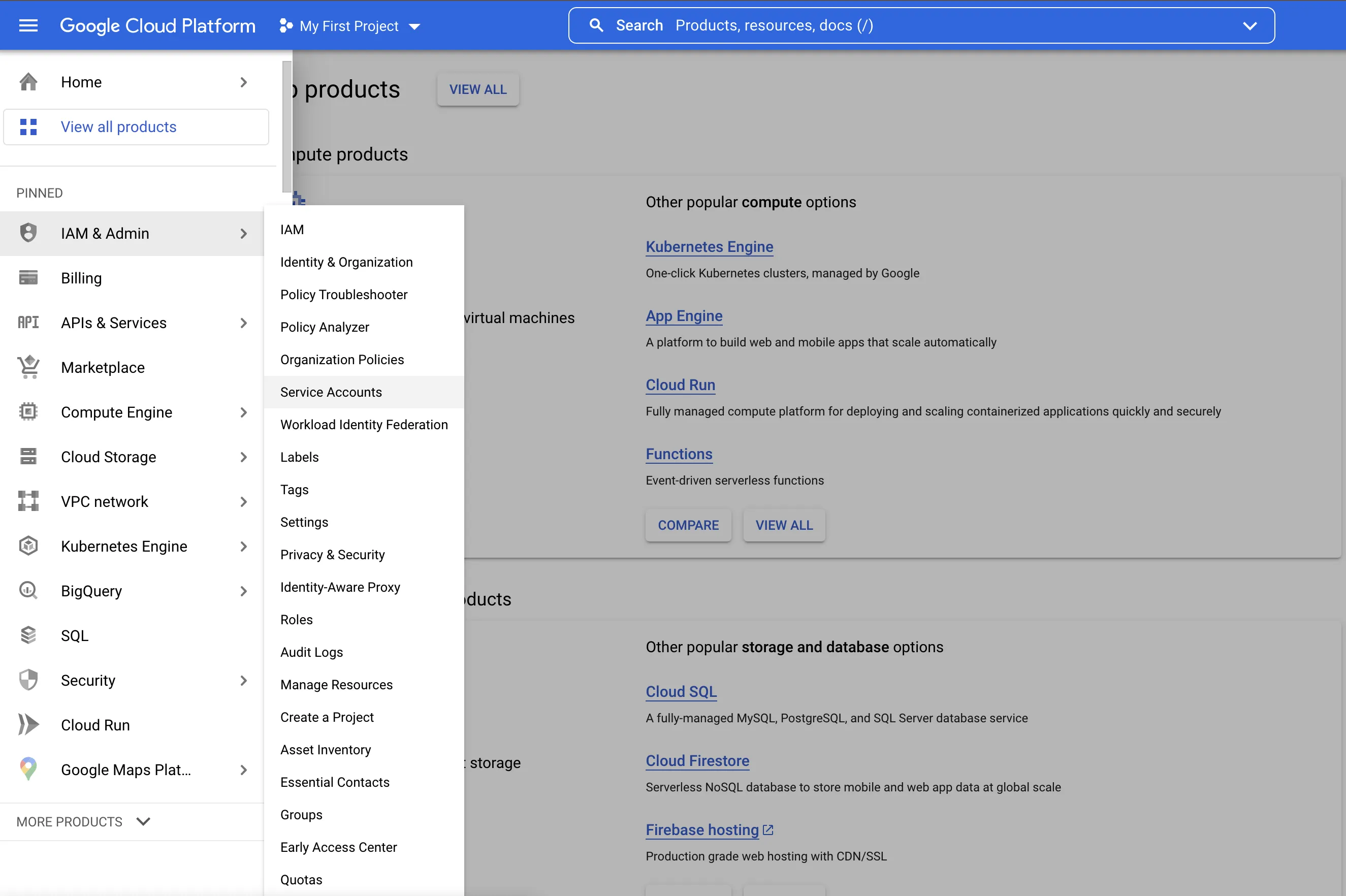
Task: Select Workload Identity Federation menu entry
Action: point(364,425)
